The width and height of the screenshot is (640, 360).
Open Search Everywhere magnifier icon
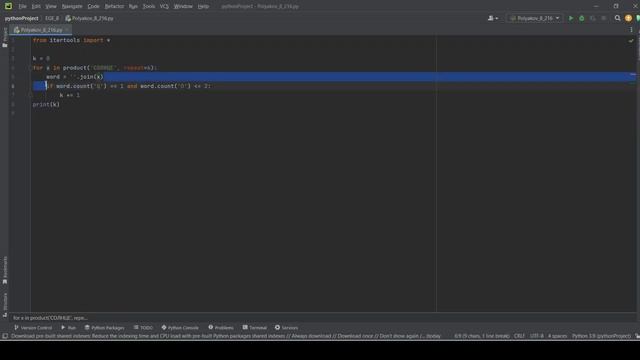point(618,18)
